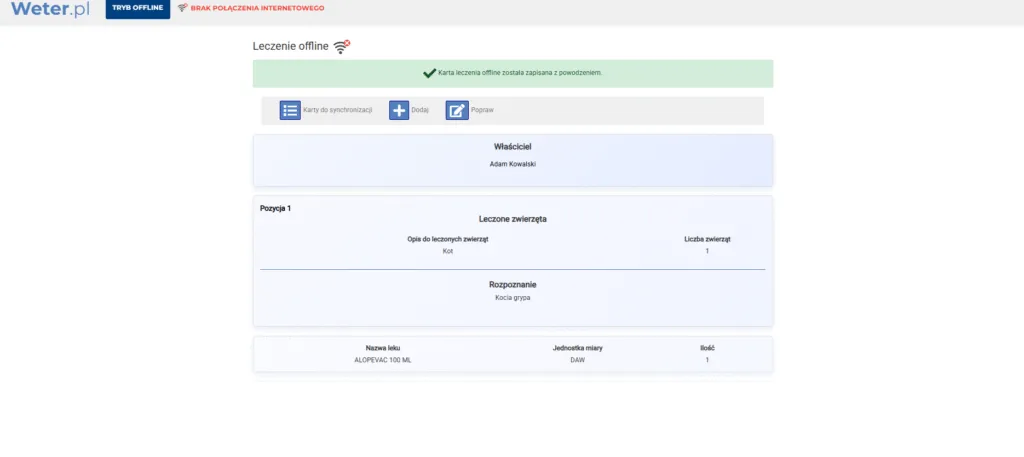Click the Rozpoznanie heading
Viewport: 1024px width, 457px height.
pyautogui.click(x=513, y=285)
